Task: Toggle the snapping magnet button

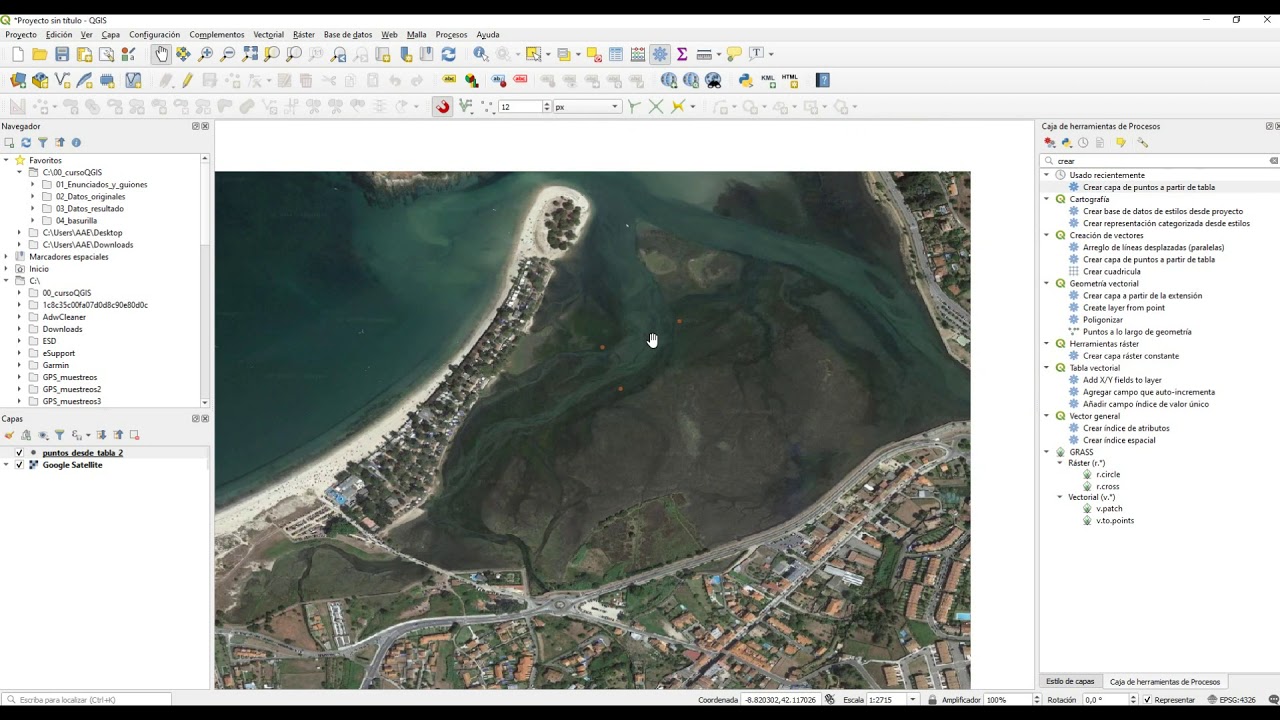Action: (x=442, y=106)
